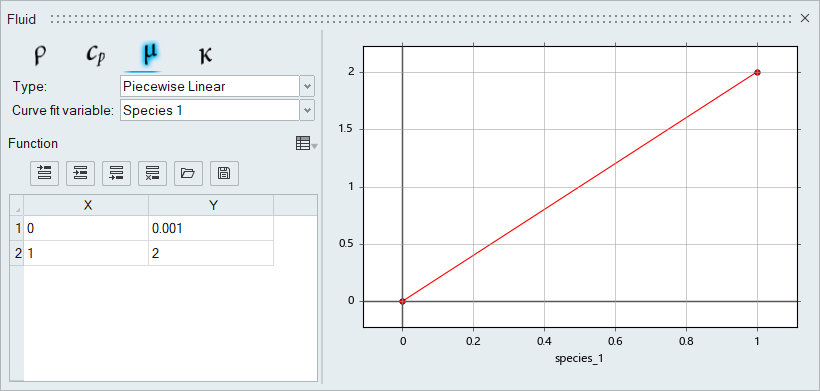This screenshot has width=820, height=391.
Task: Select the X cell in row 2
Action: click(86, 254)
